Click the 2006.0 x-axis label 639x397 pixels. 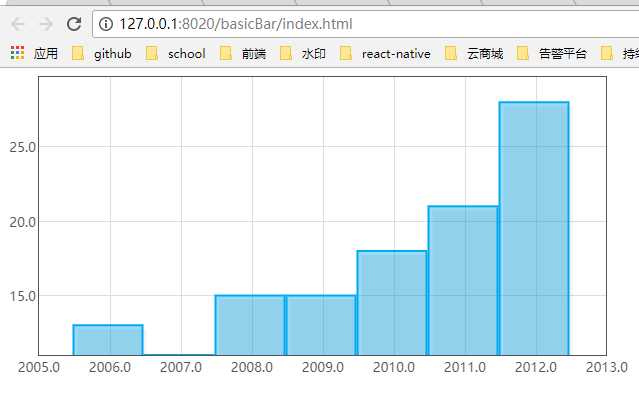pyautogui.click(x=110, y=367)
